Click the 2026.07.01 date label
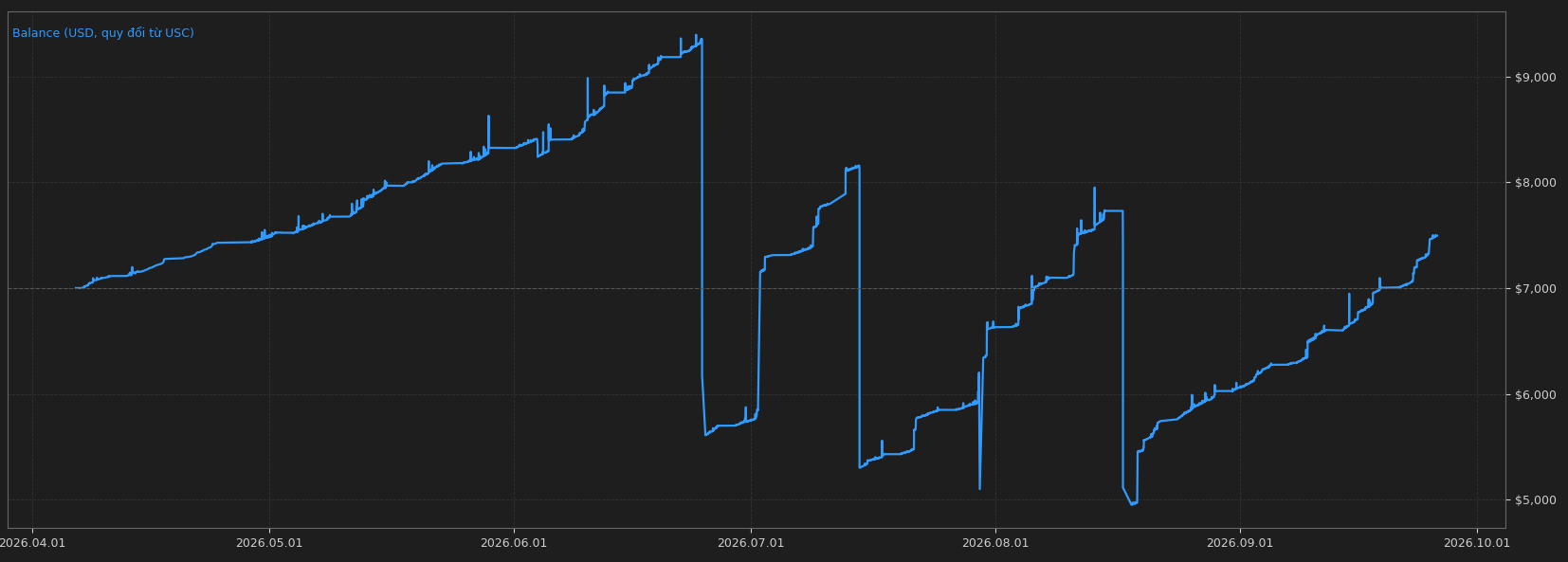Screen dimensions: 1568x562 751,543
